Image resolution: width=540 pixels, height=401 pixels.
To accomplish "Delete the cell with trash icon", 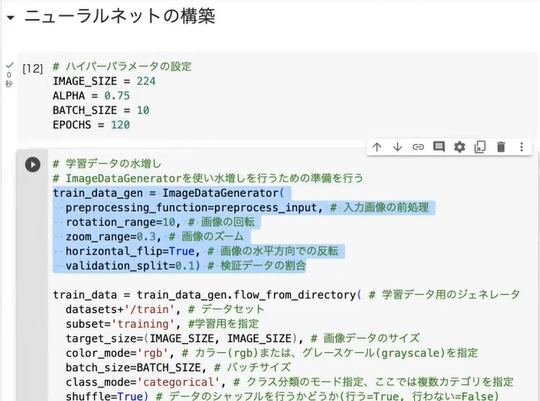I will (501, 147).
